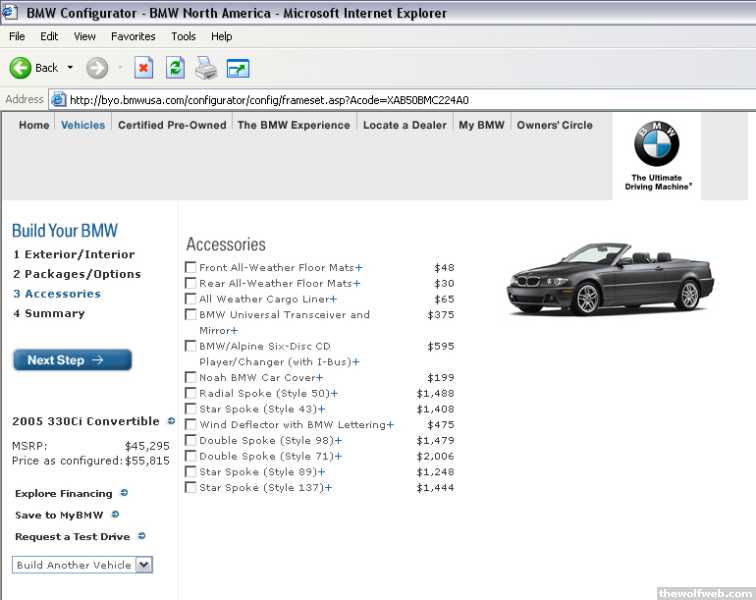Image resolution: width=756 pixels, height=600 pixels.
Task: Click the Print icon in toolbar
Action: pyautogui.click(x=206, y=68)
